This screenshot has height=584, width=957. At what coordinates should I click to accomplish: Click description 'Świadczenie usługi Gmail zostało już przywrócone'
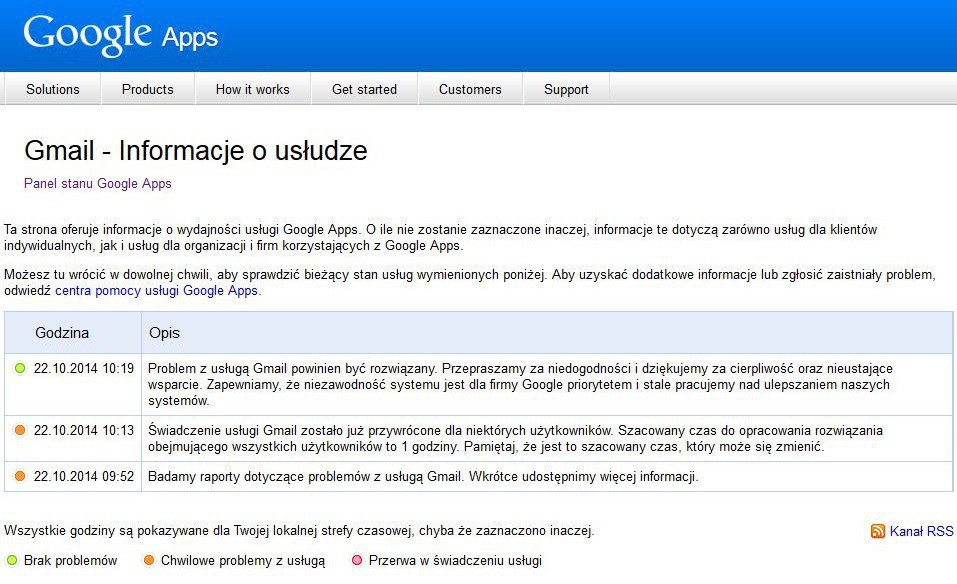coord(515,438)
